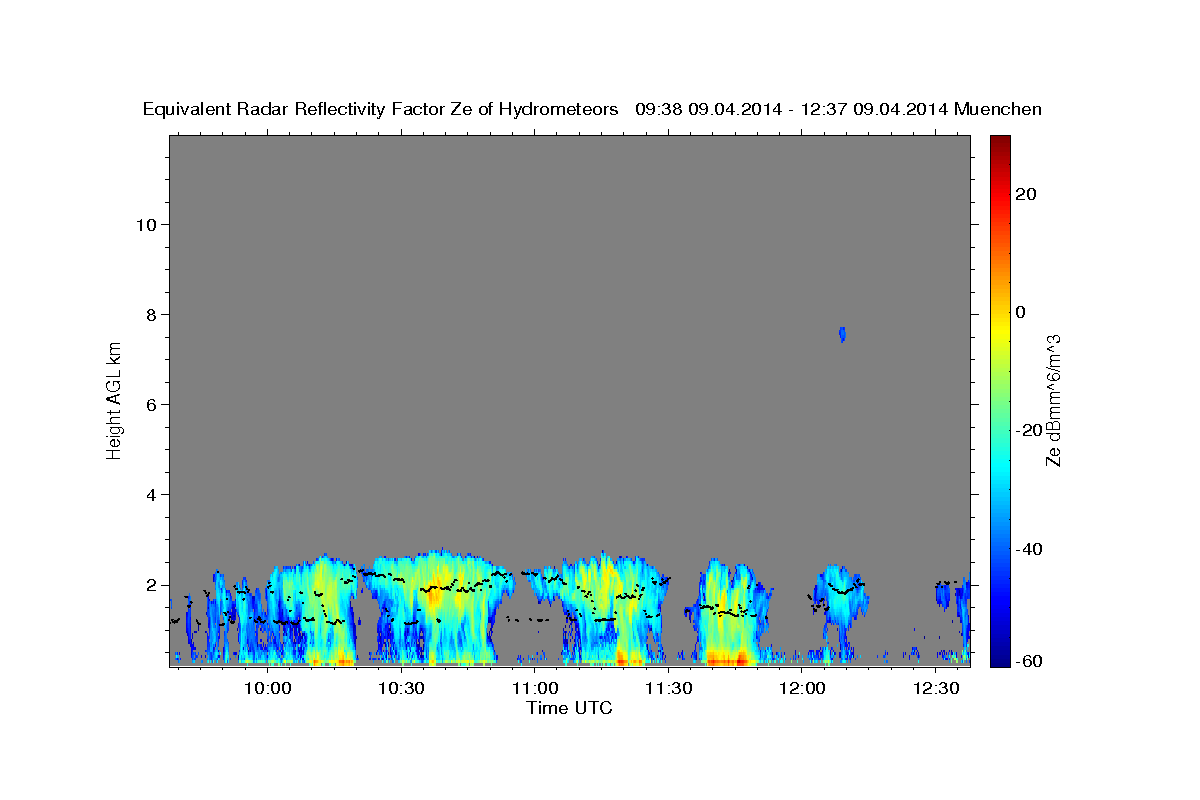Click the isolated blue echo near 7.5 km height
Screen dimensions: 1200x800
(843, 334)
